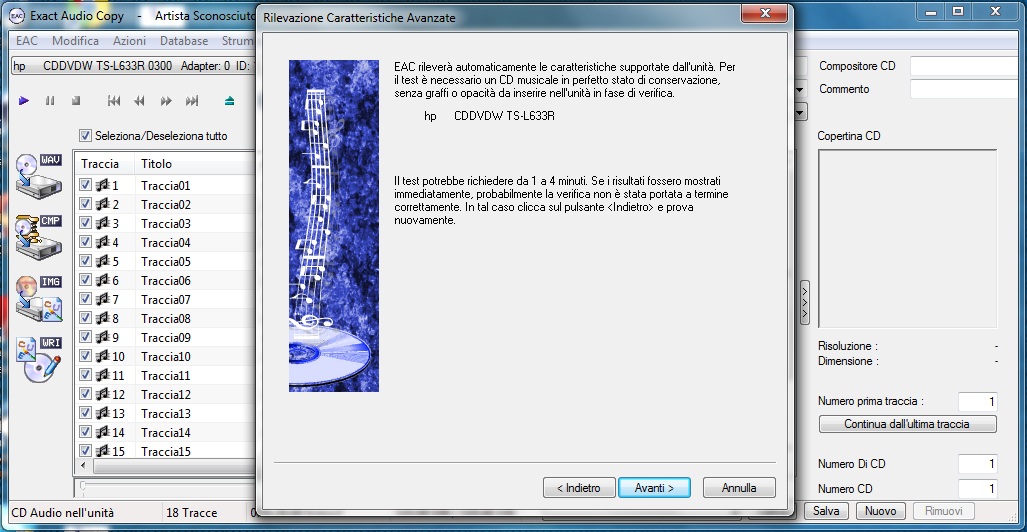This screenshot has height=532, width=1027.
Task: Open the Database menu
Action: (184, 41)
